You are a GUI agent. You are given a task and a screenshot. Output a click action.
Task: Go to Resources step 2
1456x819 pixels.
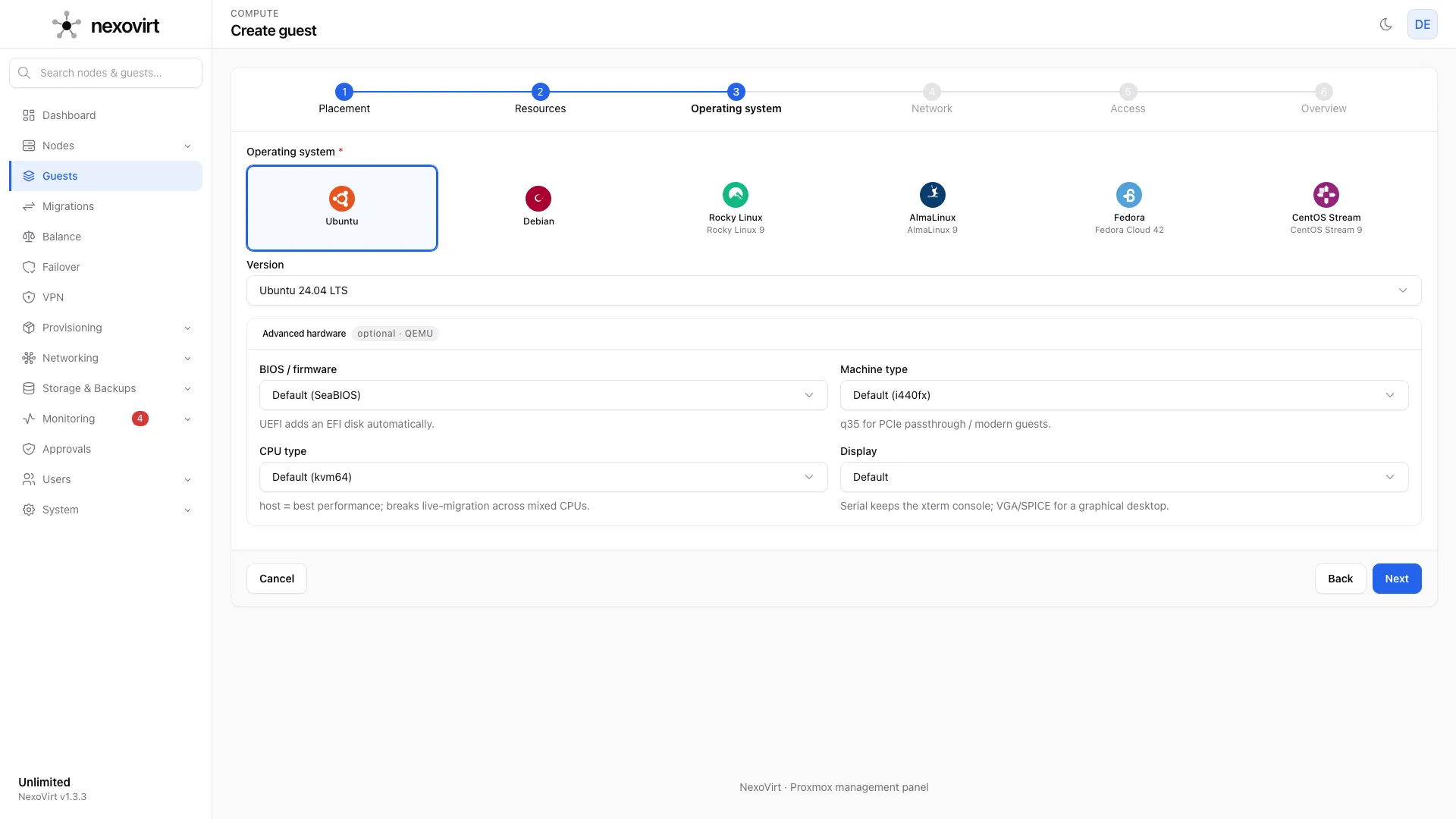(x=540, y=99)
